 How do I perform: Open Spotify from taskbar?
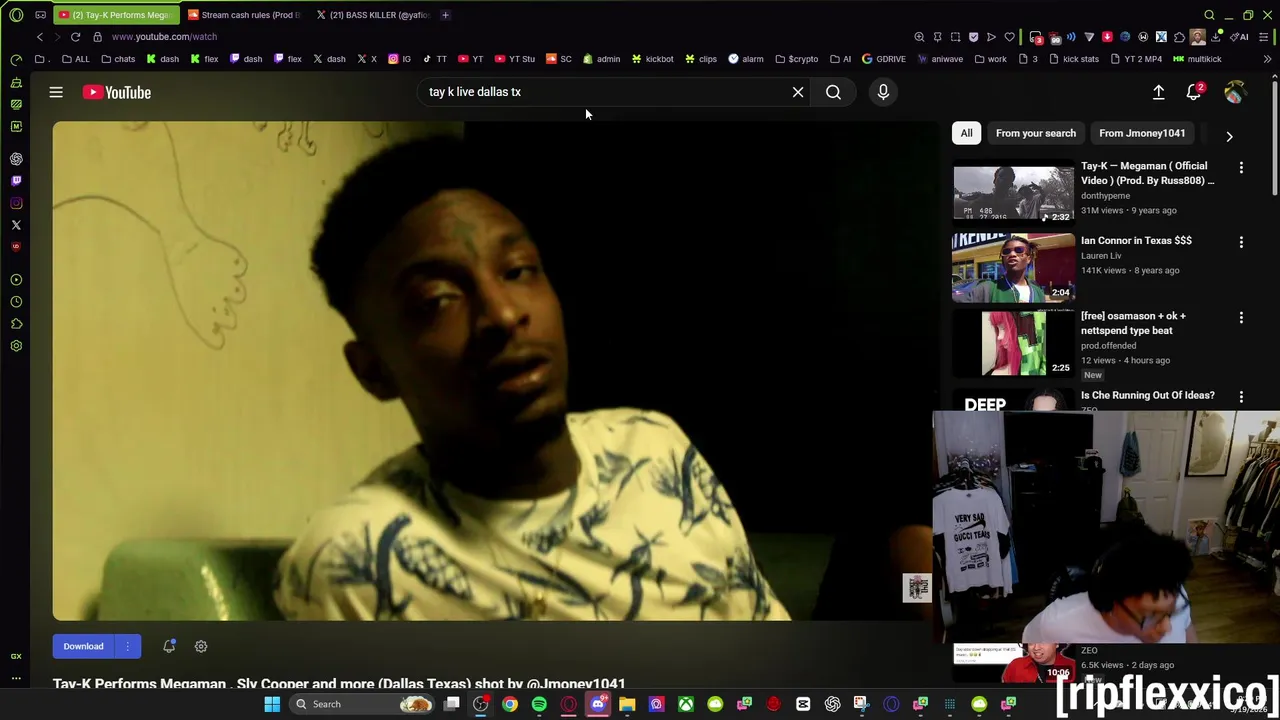539,704
